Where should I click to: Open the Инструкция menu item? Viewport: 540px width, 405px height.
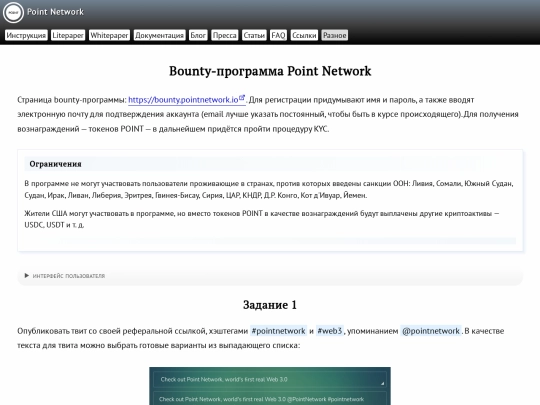click(x=26, y=35)
